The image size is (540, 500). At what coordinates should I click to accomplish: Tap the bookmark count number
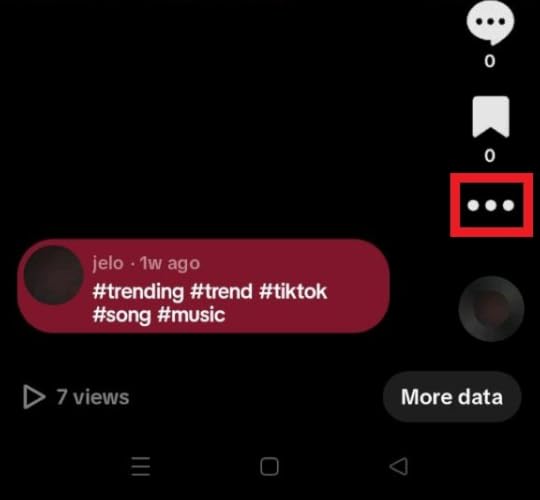pos(490,156)
